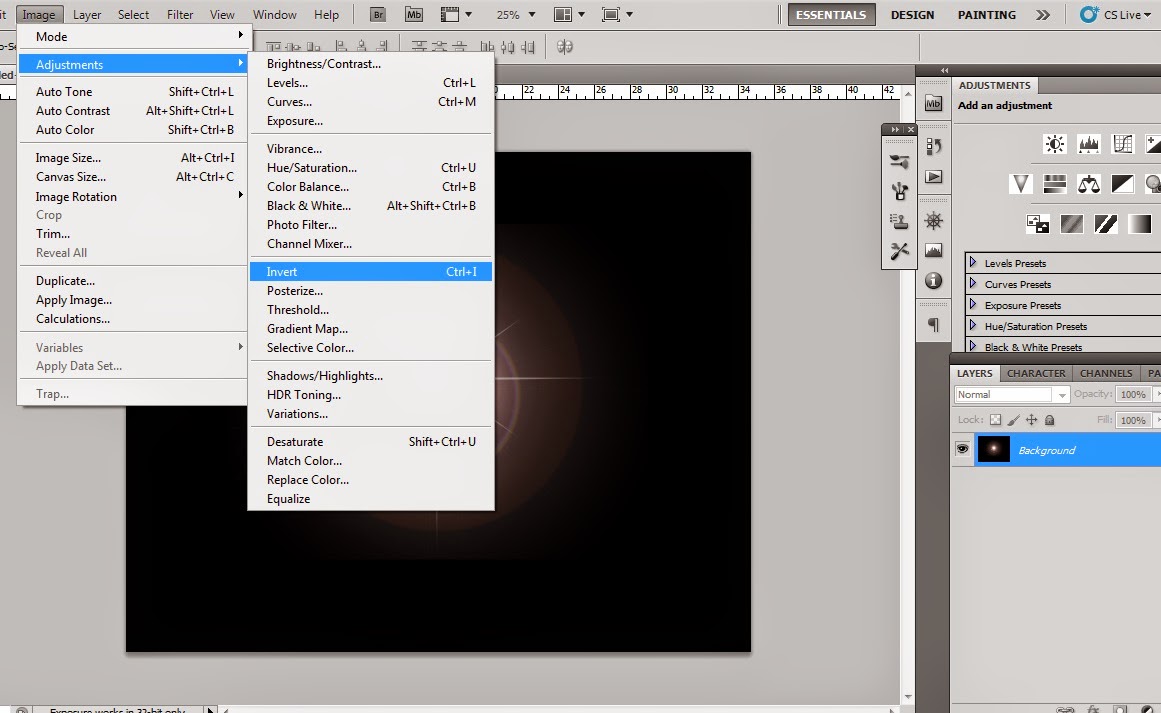Viewport: 1161px width, 713px height.
Task: Expand Exposure Presets list
Action: (973, 304)
